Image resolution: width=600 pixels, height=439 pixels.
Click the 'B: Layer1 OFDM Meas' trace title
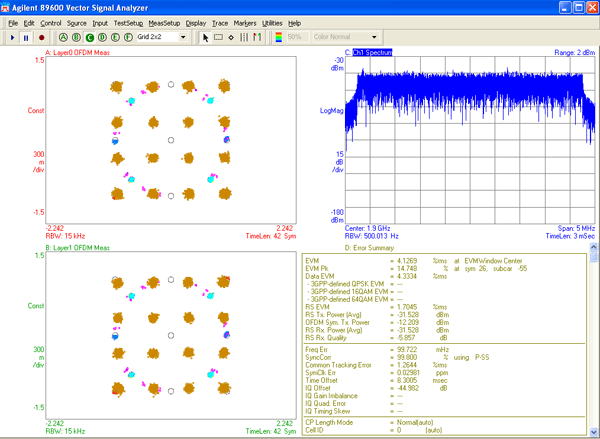77,248
